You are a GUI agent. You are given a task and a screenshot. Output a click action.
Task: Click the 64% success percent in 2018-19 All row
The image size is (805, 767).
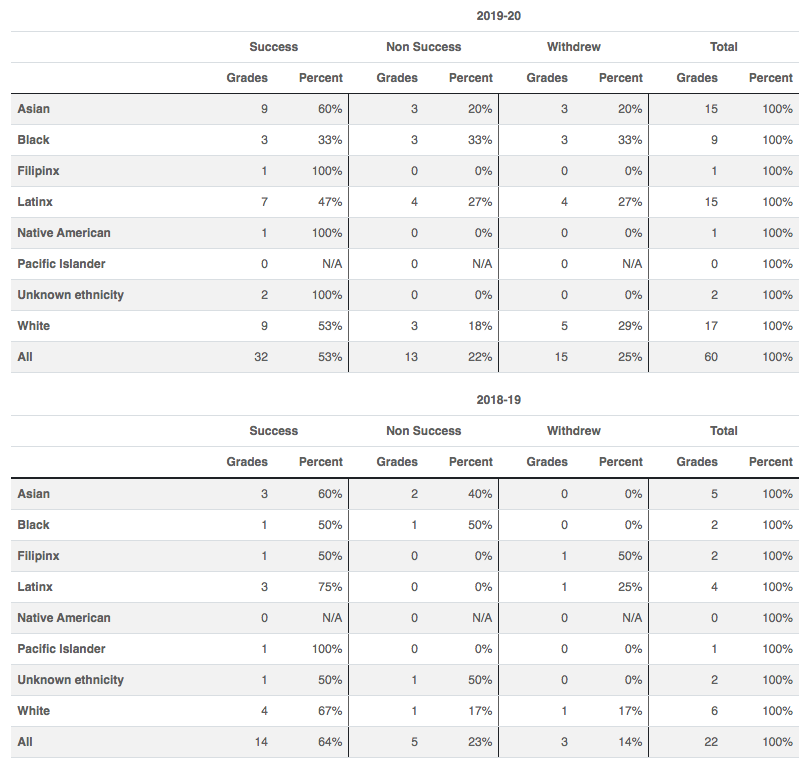pos(330,742)
